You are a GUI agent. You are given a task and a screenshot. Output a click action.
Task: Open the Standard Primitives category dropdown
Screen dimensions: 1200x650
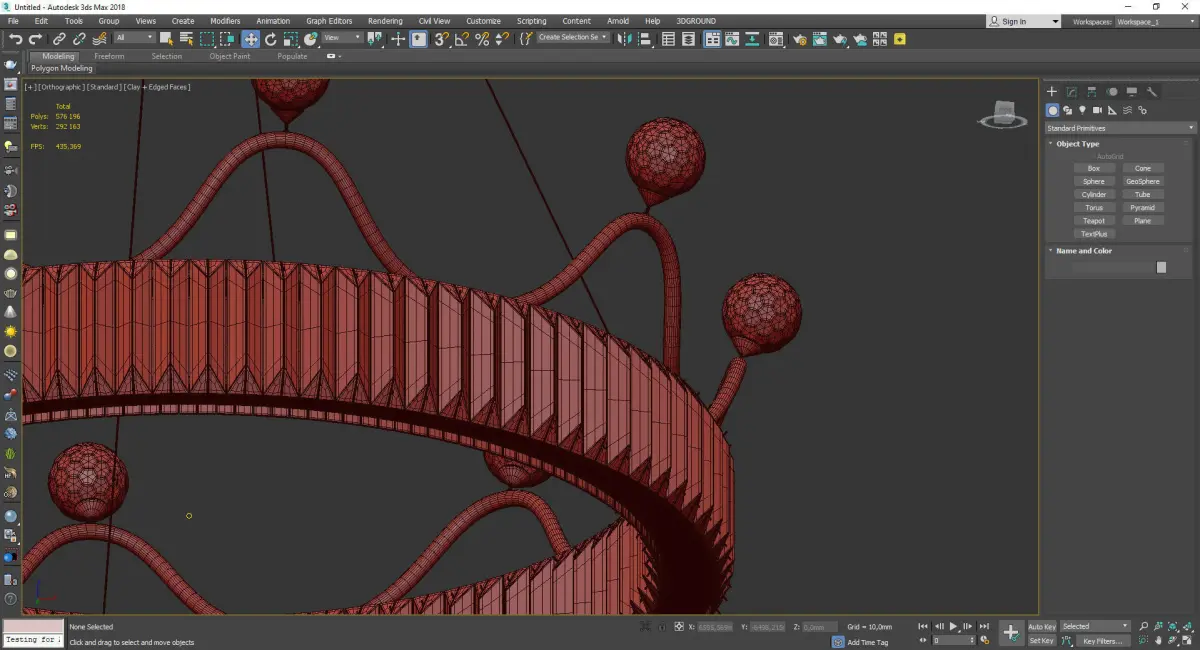tap(1120, 128)
